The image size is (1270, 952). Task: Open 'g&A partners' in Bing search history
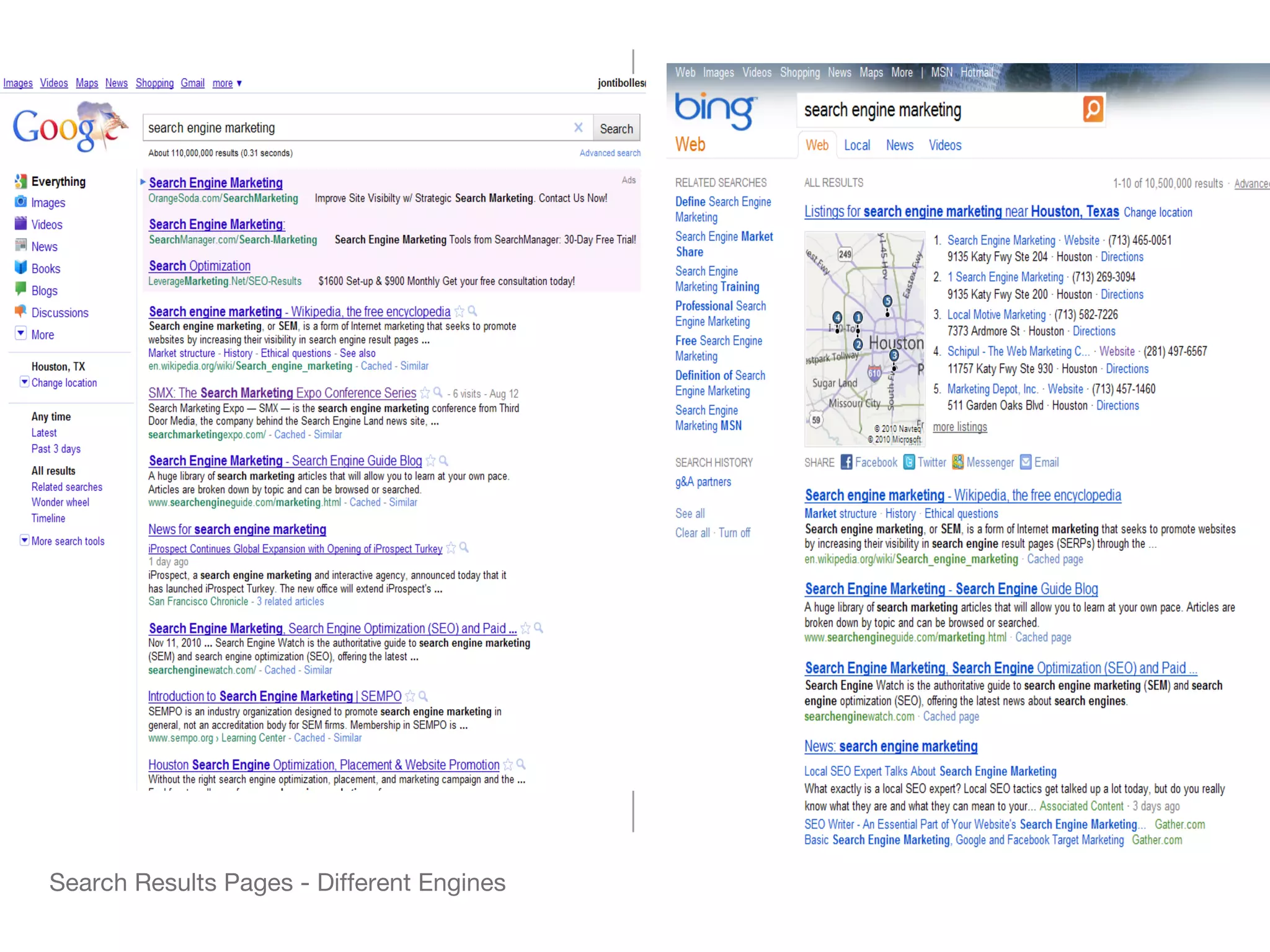tap(703, 482)
